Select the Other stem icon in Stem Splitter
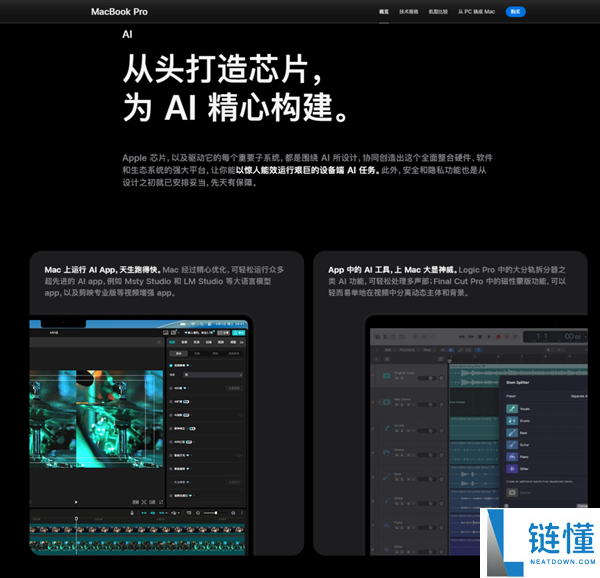Image resolution: width=600 pixels, height=578 pixels. [512, 468]
